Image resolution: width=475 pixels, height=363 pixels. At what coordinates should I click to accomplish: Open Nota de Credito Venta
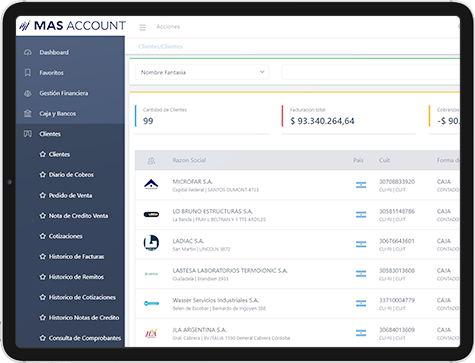(x=78, y=216)
